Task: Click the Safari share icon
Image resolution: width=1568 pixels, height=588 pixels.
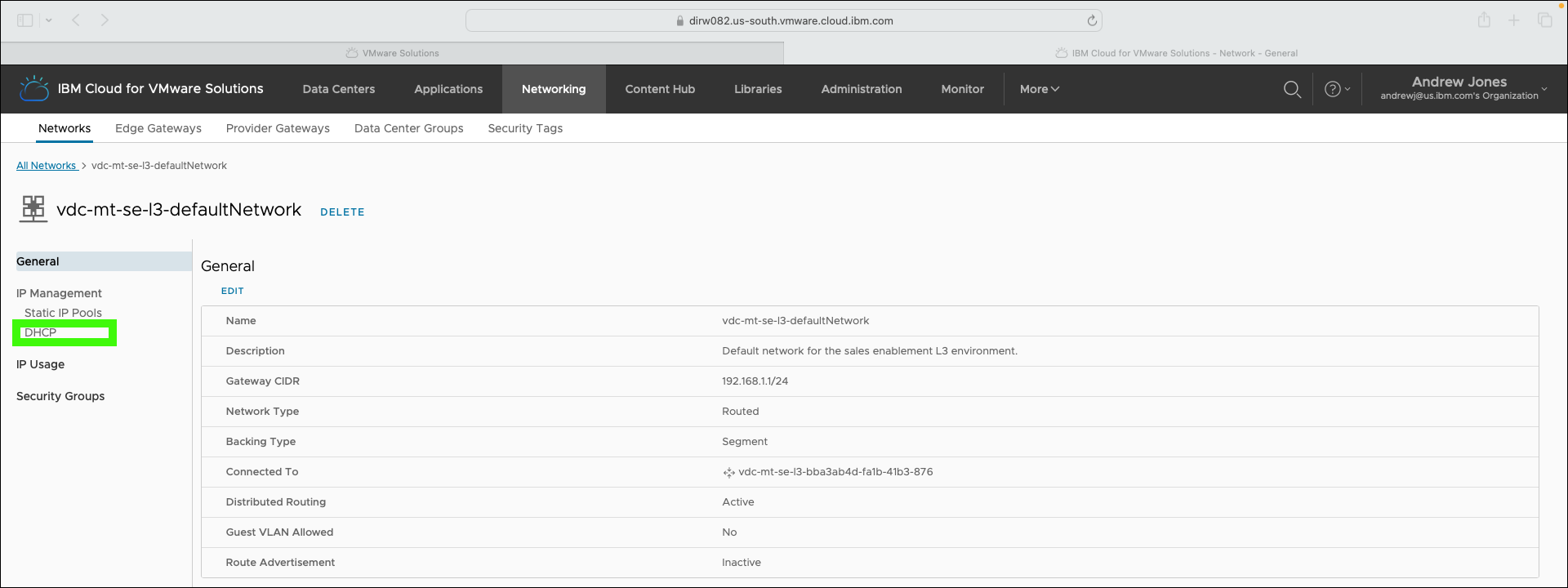Action: coord(1484,20)
